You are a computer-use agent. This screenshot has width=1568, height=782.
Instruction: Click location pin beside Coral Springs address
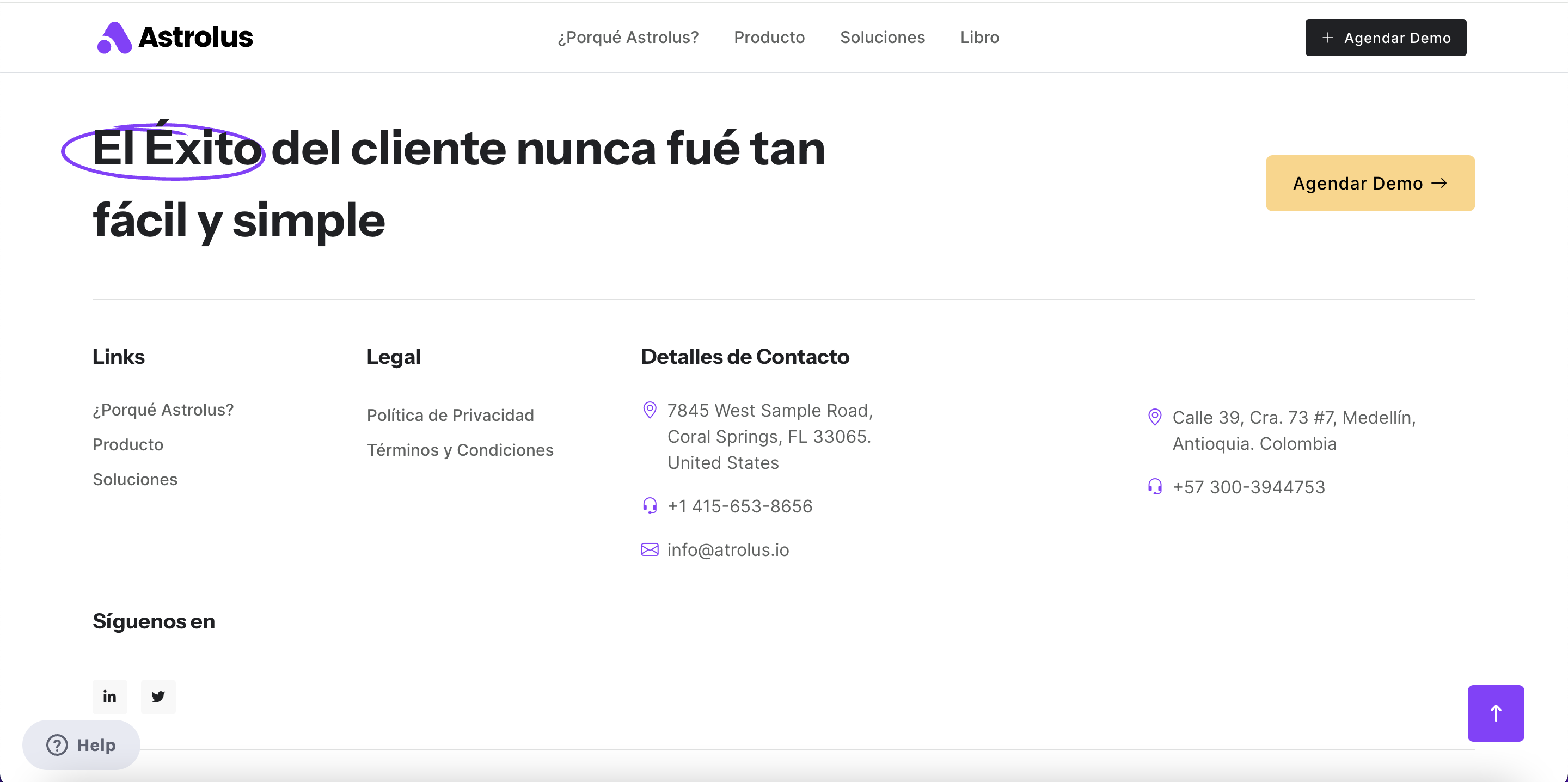(x=650, y=410)
